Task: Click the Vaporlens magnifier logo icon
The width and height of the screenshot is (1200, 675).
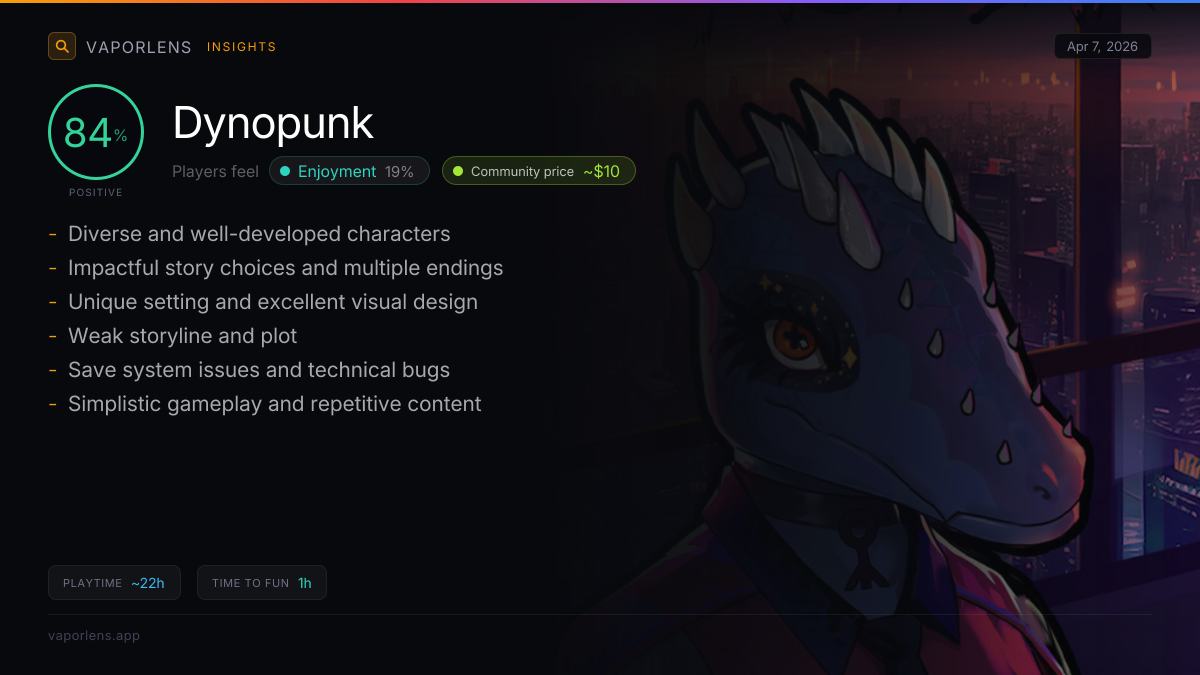Action: click(x=62, y=46)
